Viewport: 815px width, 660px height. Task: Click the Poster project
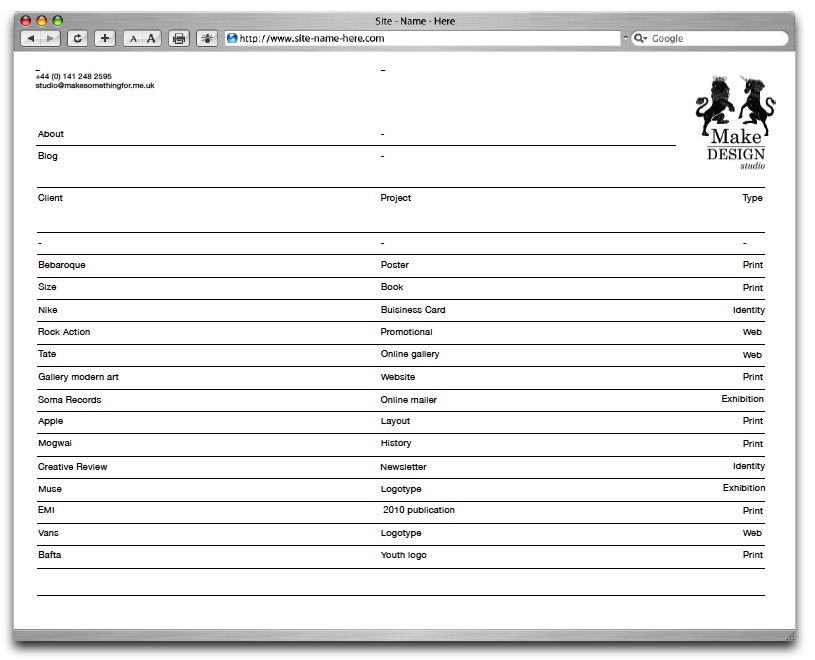click(395, 265)
